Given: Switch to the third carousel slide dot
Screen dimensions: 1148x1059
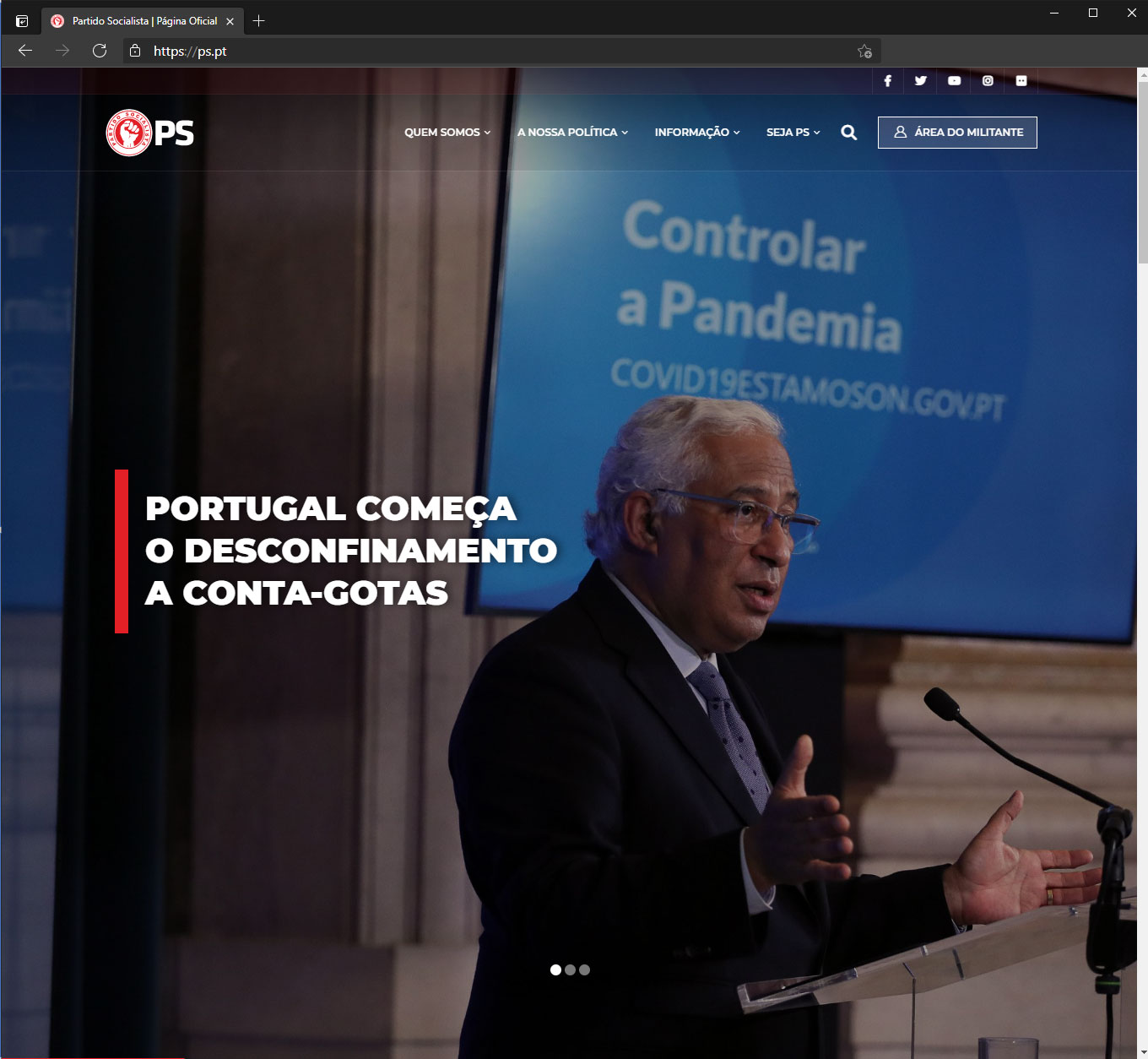Looking at the screenshot, I should 584,969.
